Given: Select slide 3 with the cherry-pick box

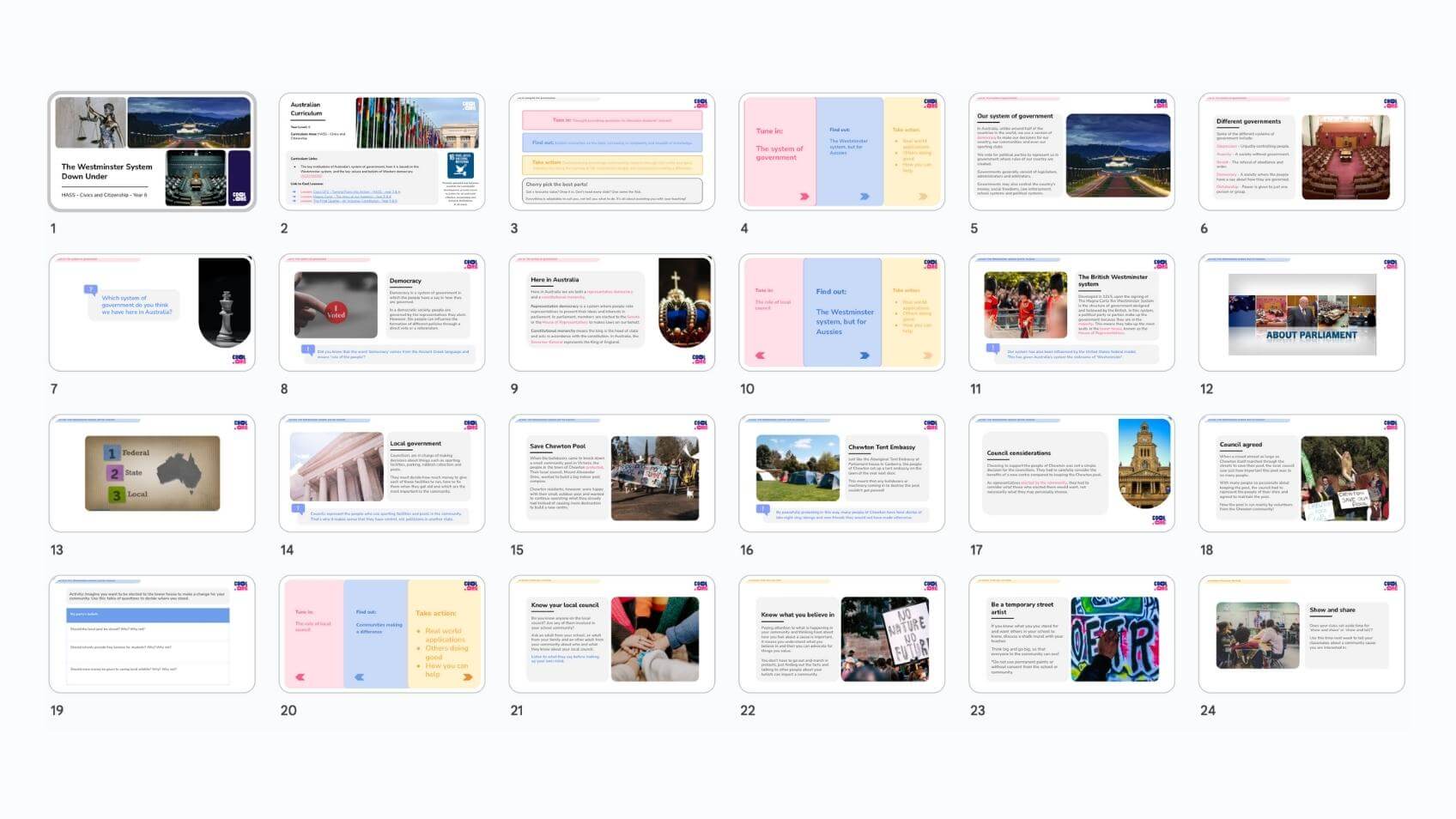Looking at the screenshot, I should click(x=611, y=152).
